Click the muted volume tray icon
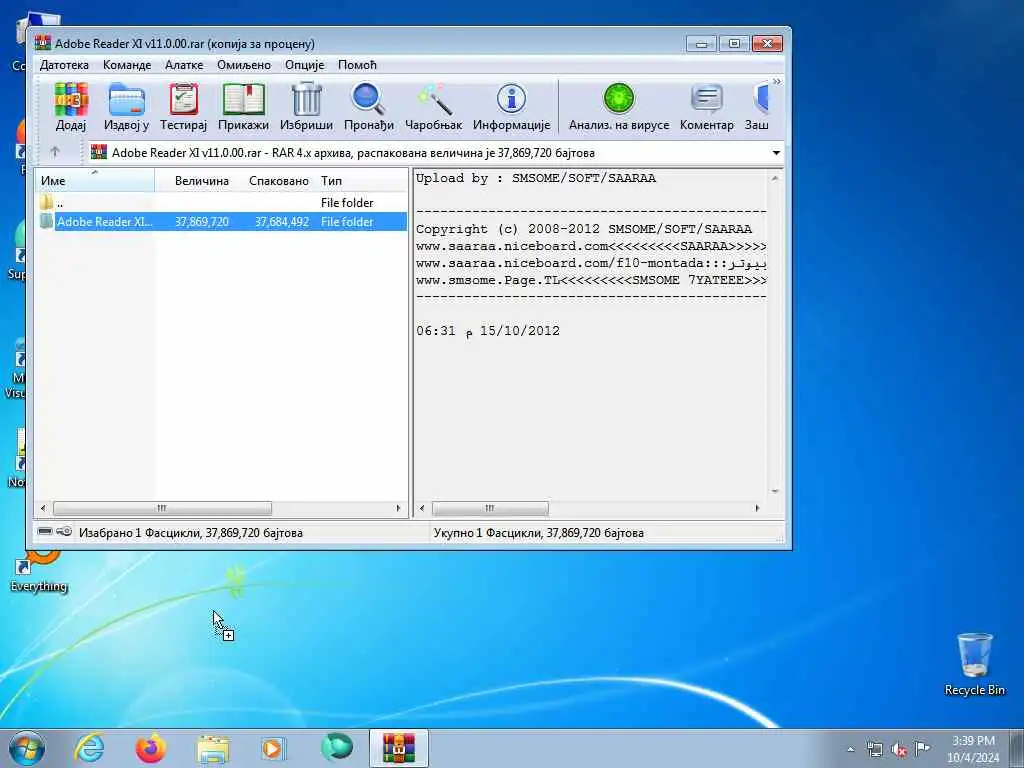Image resolution: width=1024 pixels, height=768 pixels. (899, 750)
